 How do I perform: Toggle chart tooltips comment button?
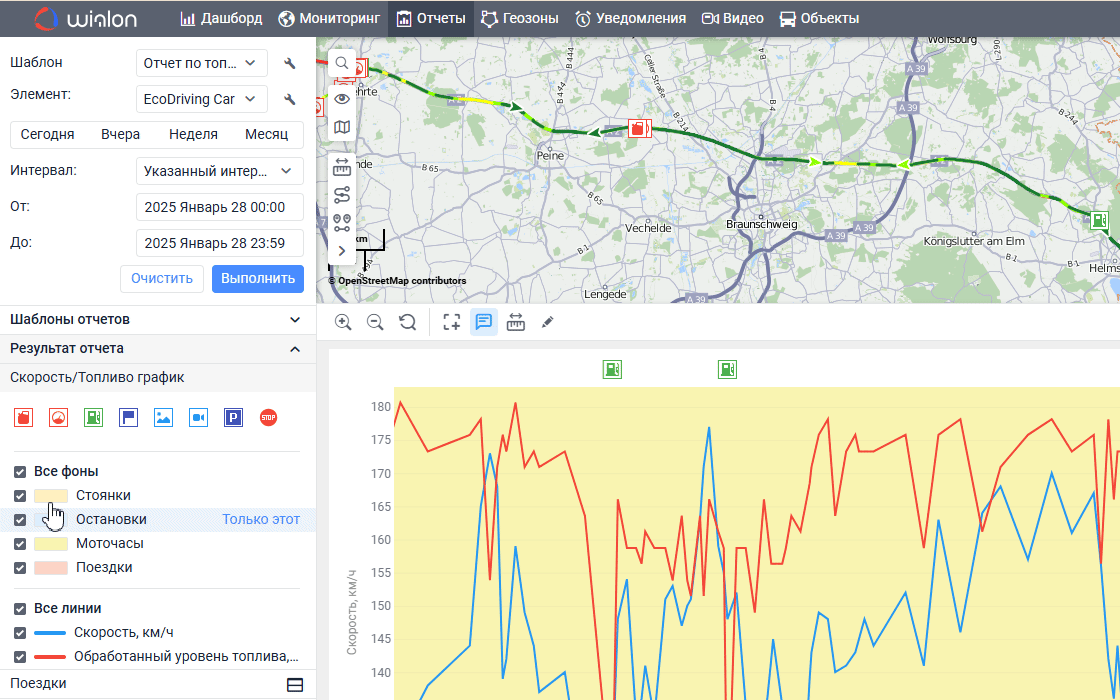tap(484, 322)
